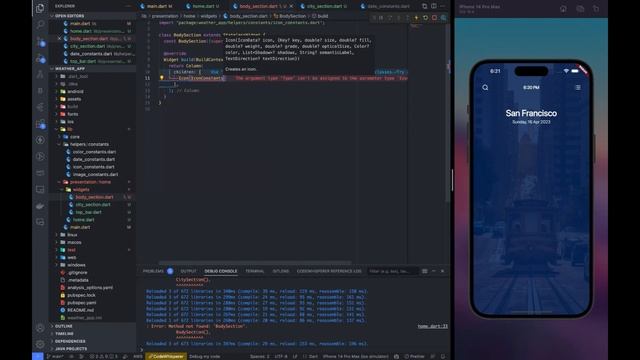Open the TERMINAL panel tab
This screenshot has width=640, height=360.
[255, 271]
